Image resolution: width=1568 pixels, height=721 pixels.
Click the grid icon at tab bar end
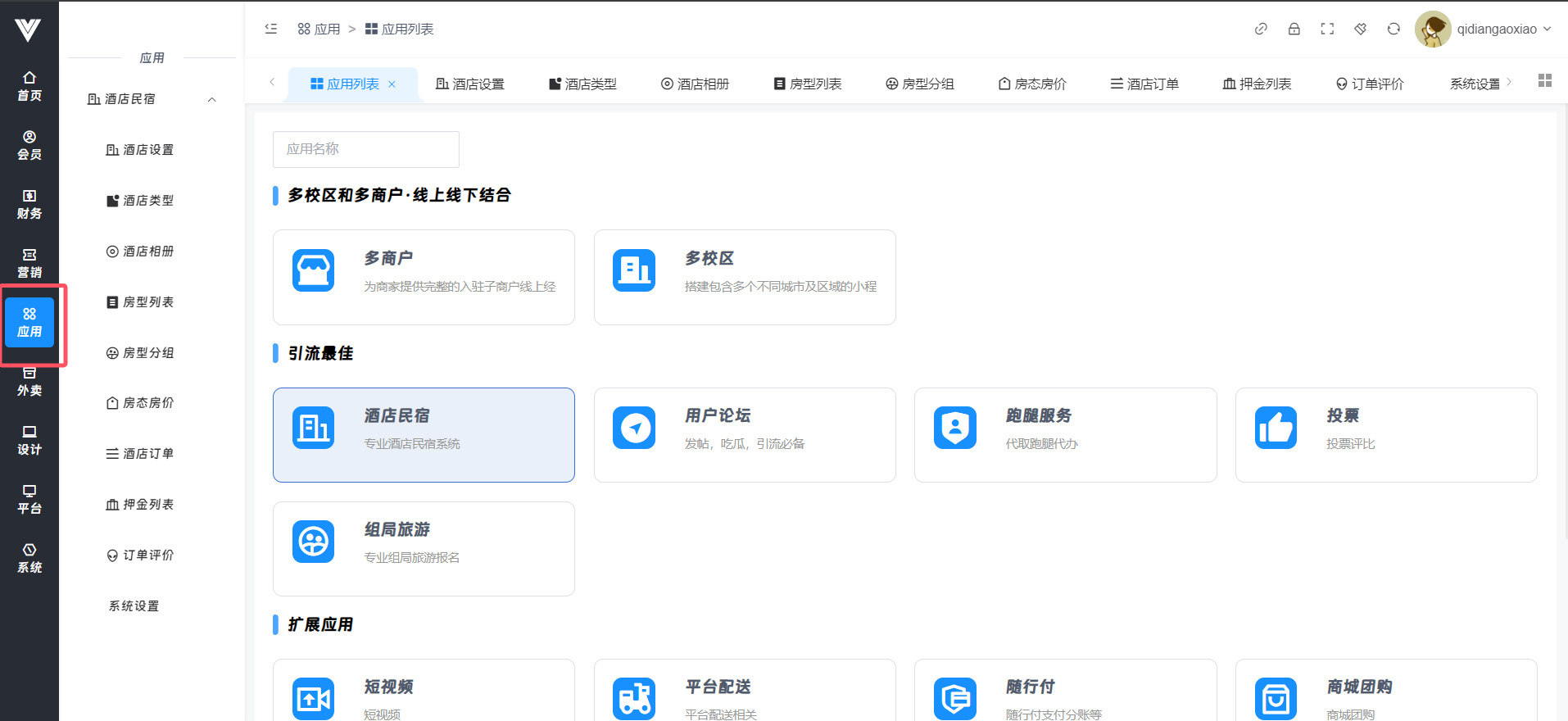pos(1544,80)
